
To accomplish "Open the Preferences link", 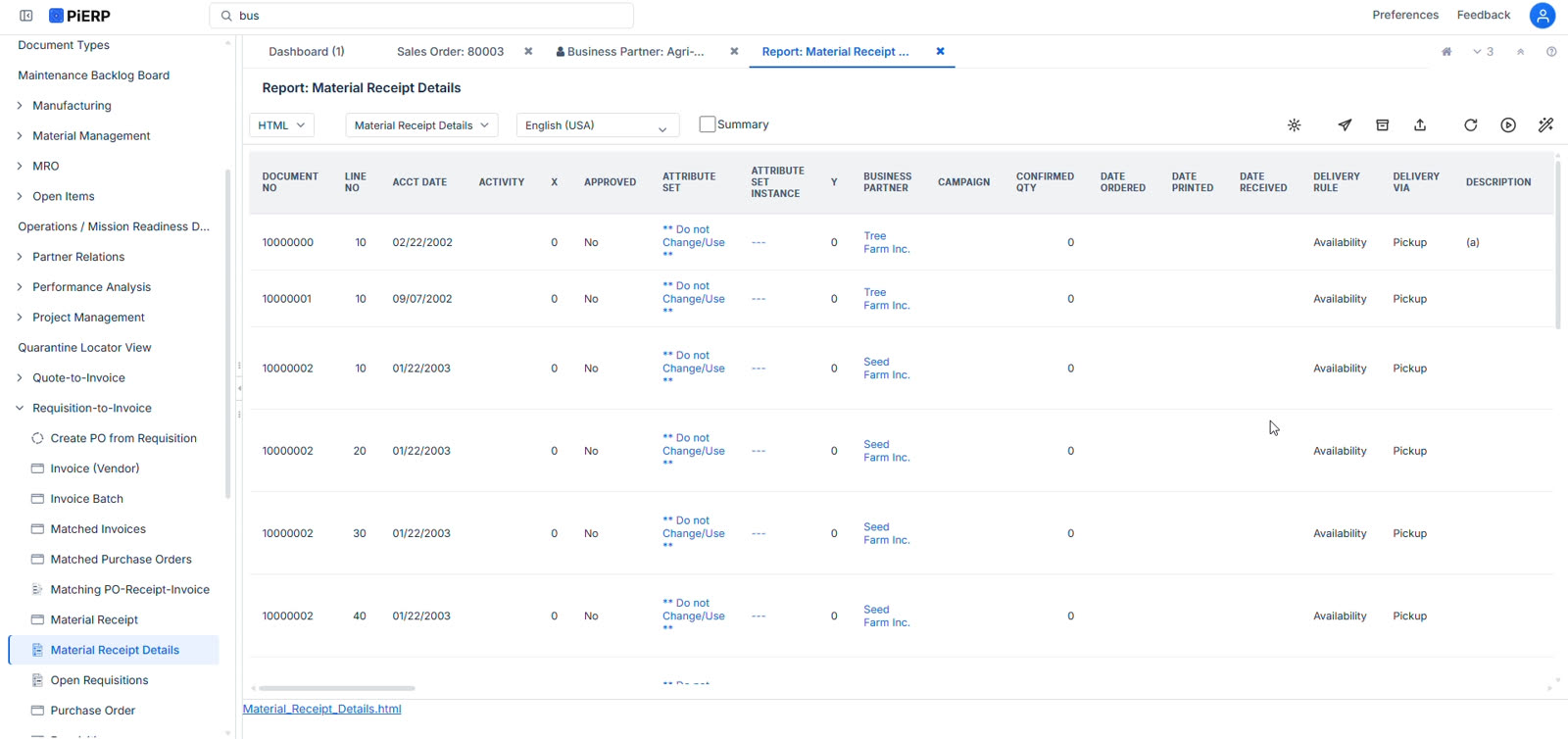I will pyautogui.click(x=1405, y=15).
